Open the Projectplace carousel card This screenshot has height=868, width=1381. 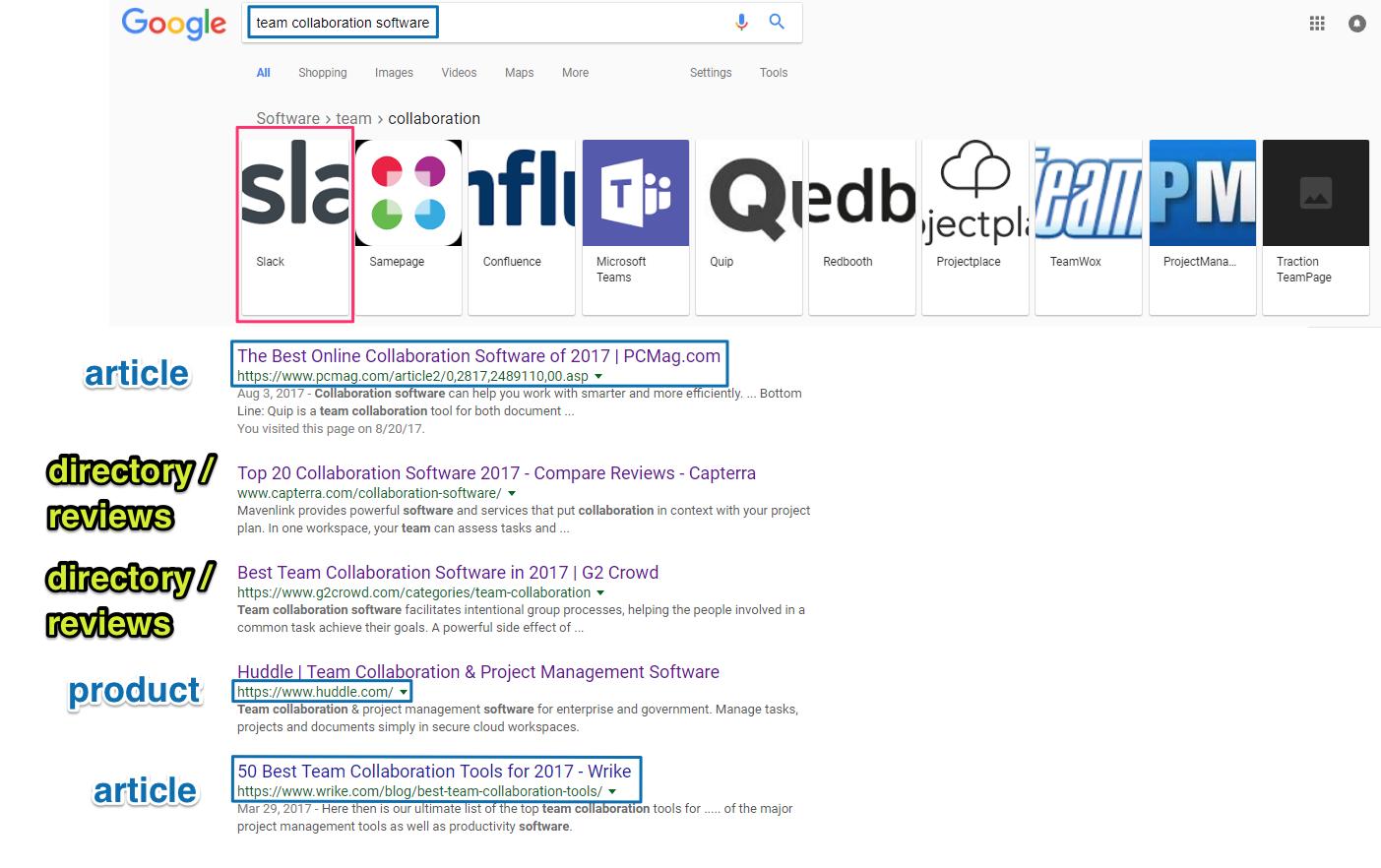point(975,226)
